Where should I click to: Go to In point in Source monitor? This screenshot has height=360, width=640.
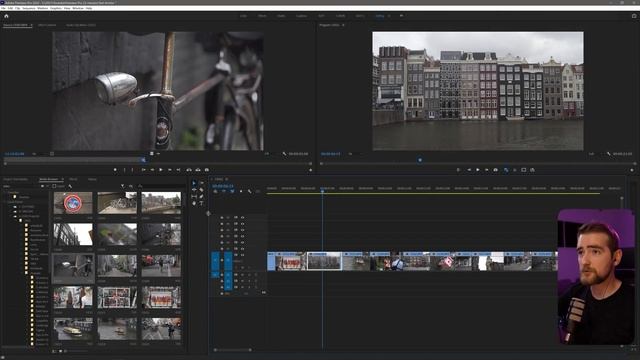143,170
